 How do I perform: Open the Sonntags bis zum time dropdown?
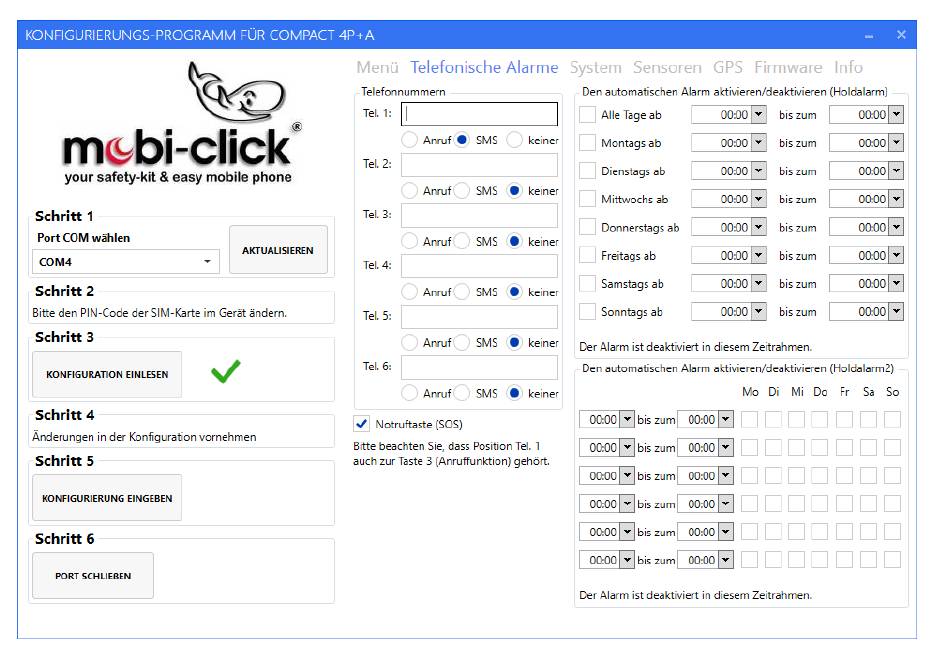coord(895,312)
